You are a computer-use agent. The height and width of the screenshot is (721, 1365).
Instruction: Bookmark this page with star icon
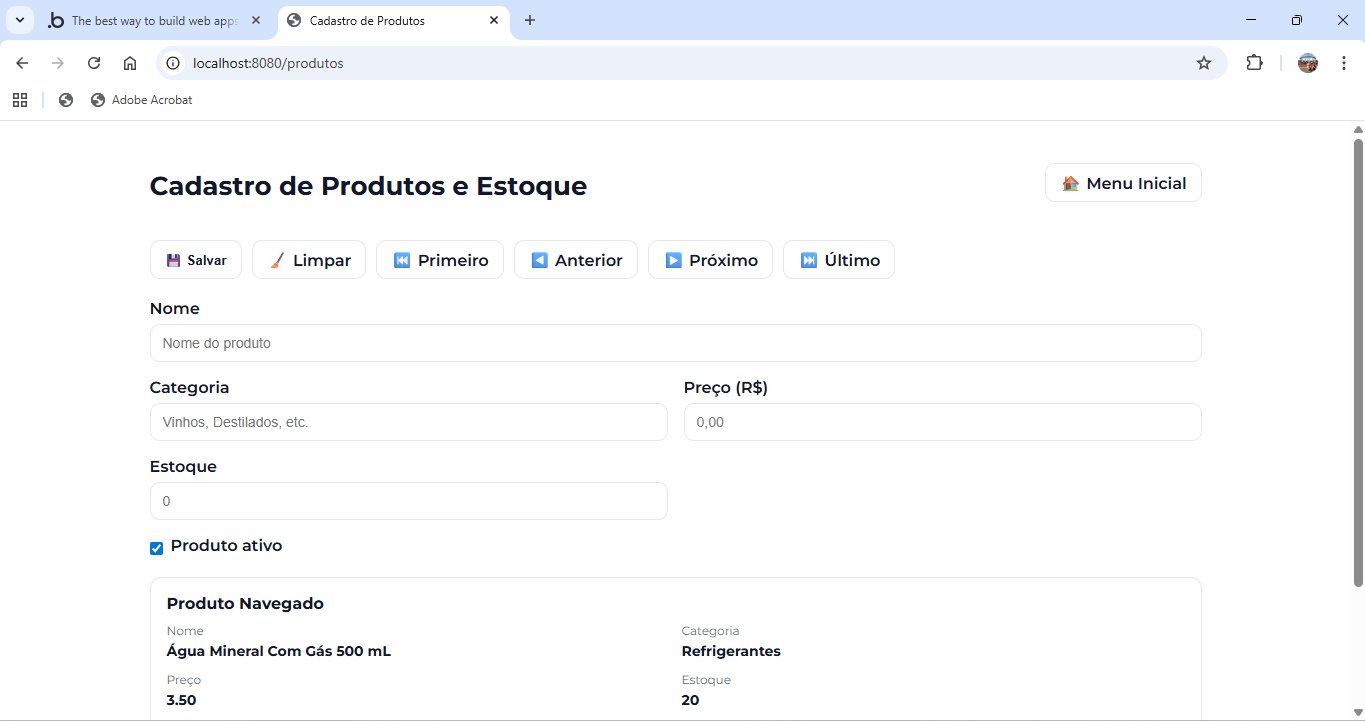click(x=1204, y=63)
